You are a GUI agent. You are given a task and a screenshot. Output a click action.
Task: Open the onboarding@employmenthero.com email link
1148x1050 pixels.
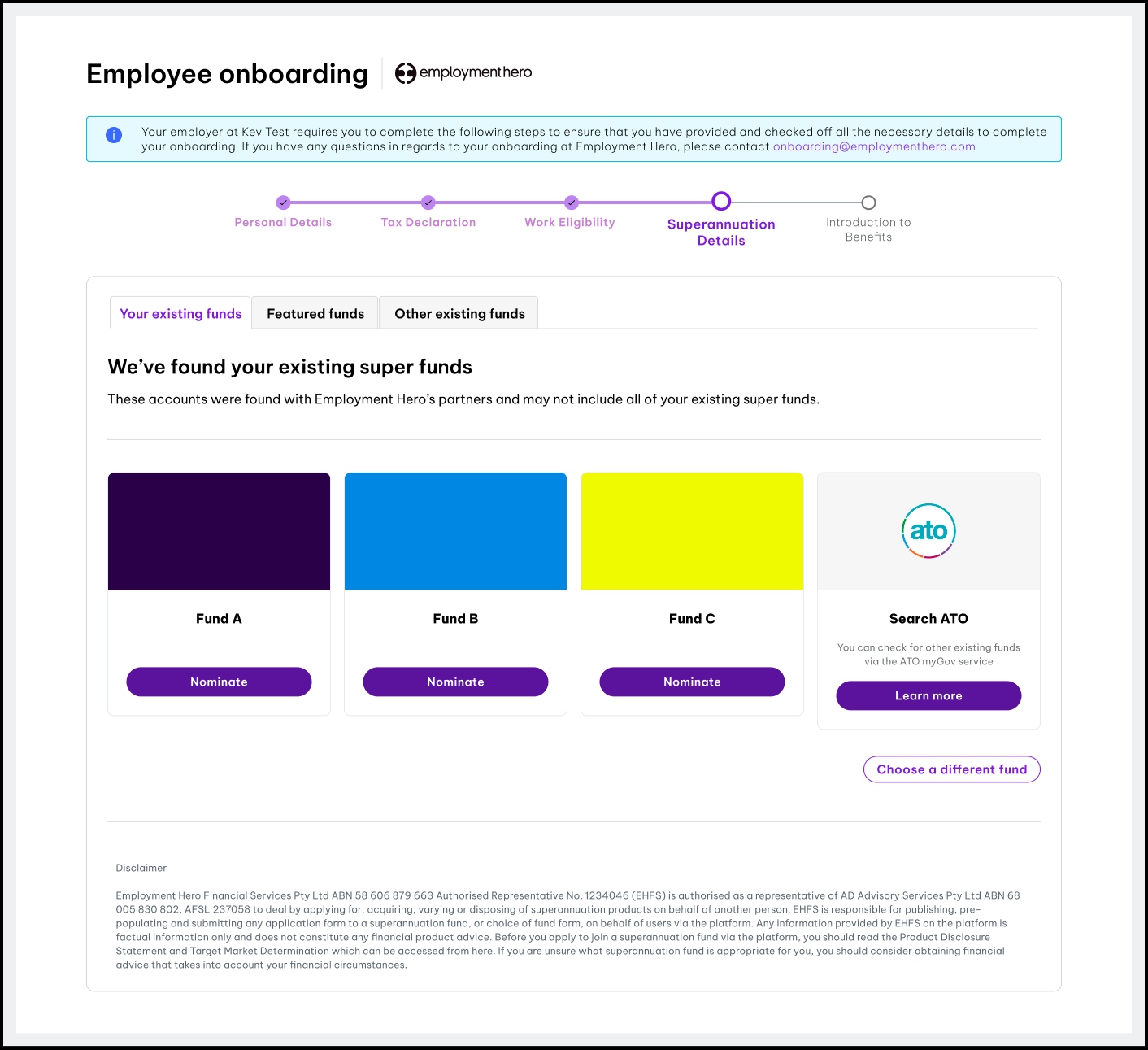(874, 147)
